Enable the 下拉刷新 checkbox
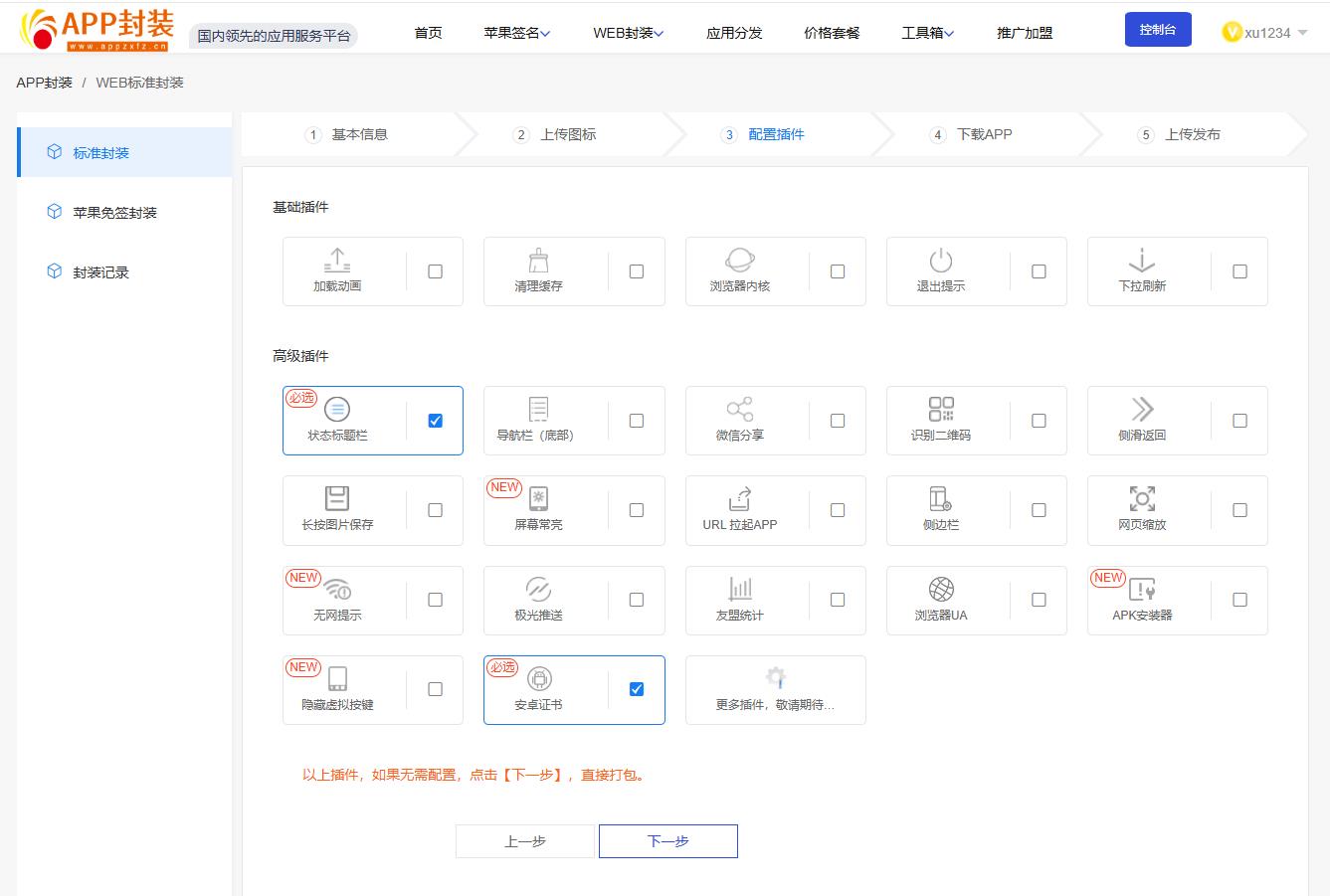The height and width of the screenshot is (896, 1330). point(1239,271)
